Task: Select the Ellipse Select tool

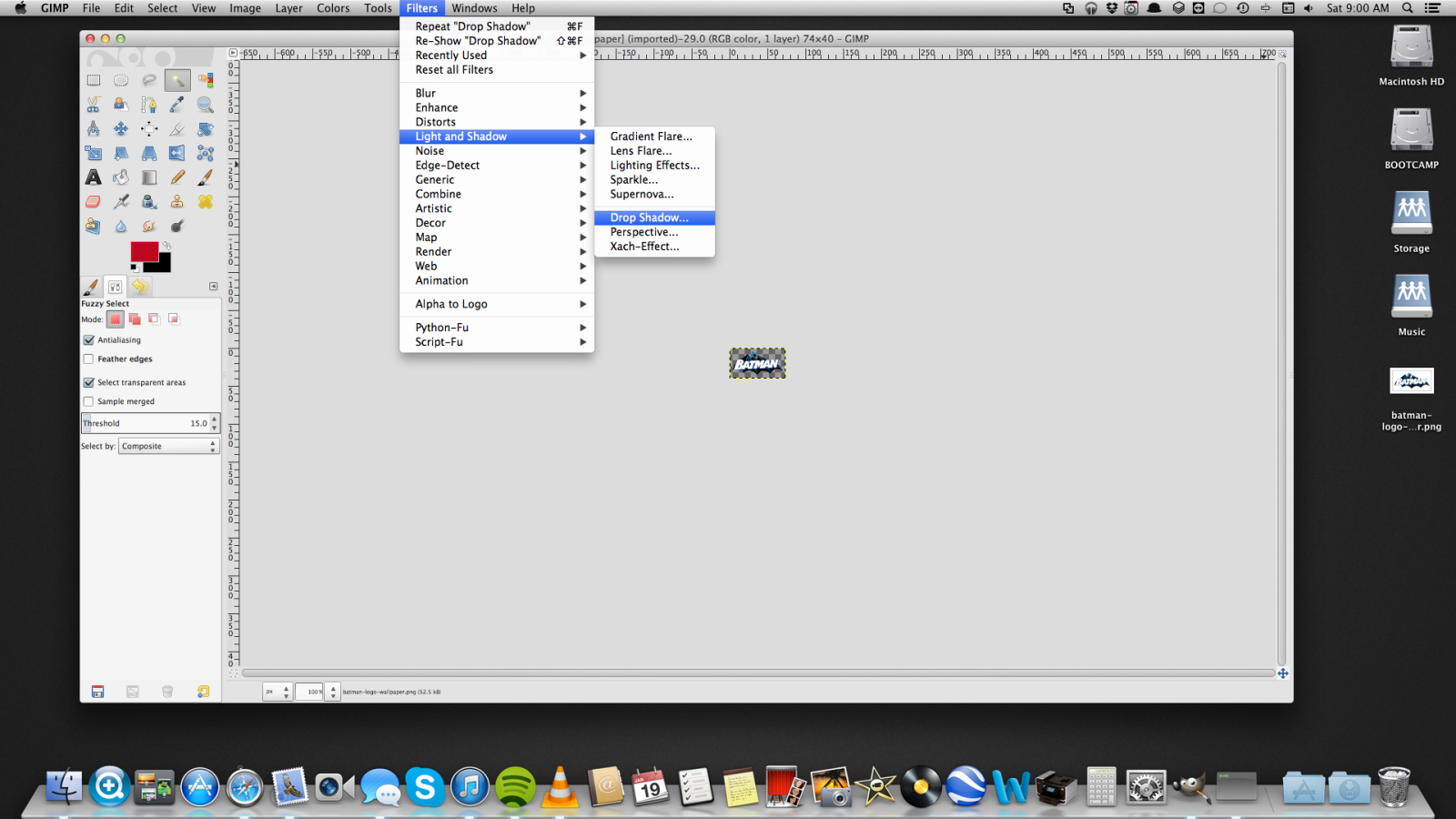Action: tap(121, 80)
